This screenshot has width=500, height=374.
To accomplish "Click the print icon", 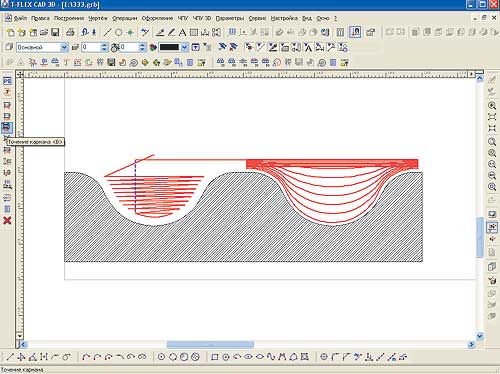I will pyautogui.click(x=70, y=32).
